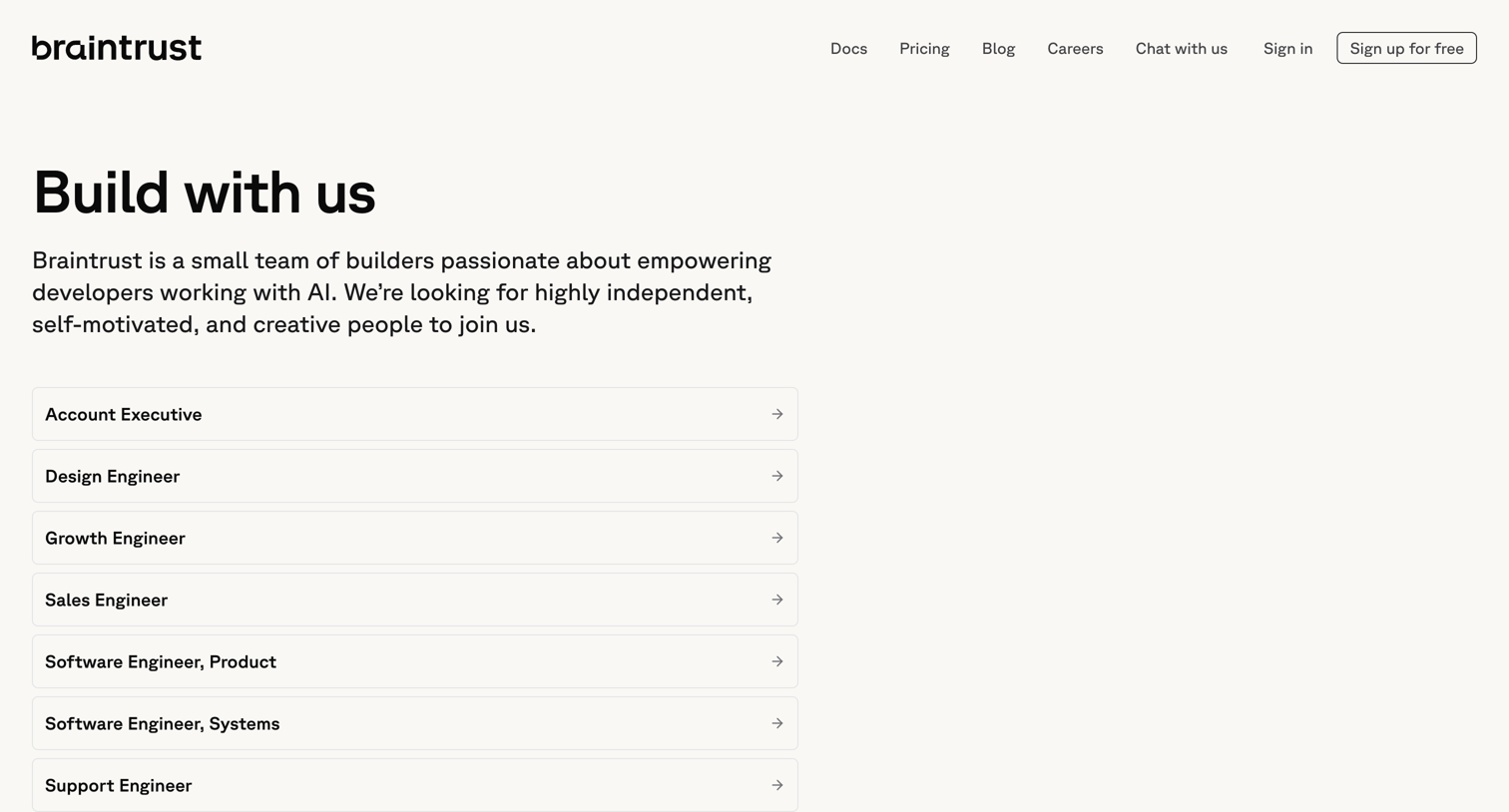Open the Support Engineer listing title

[118, 785]
